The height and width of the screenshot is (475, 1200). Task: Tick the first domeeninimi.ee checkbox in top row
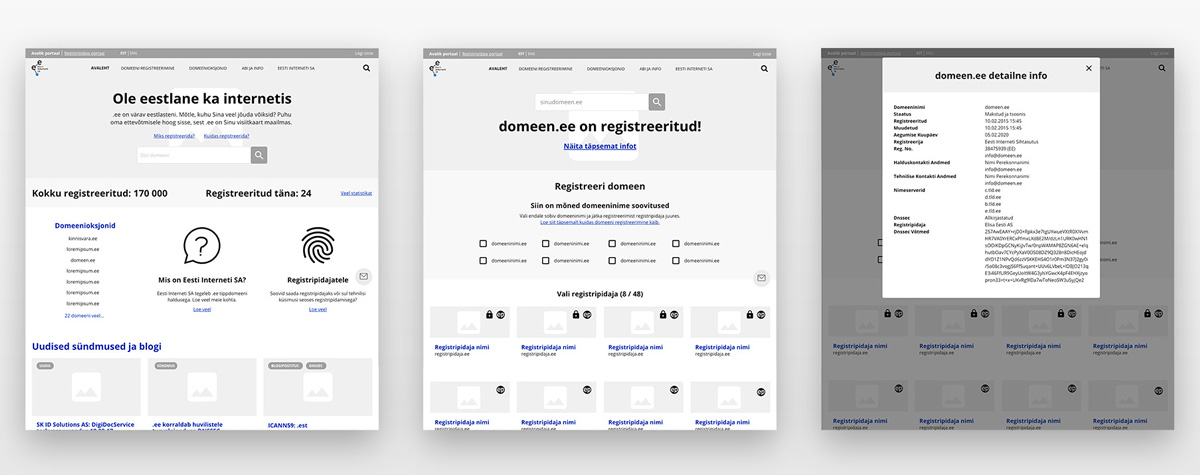pyautogui.click(x=483, y=243)
